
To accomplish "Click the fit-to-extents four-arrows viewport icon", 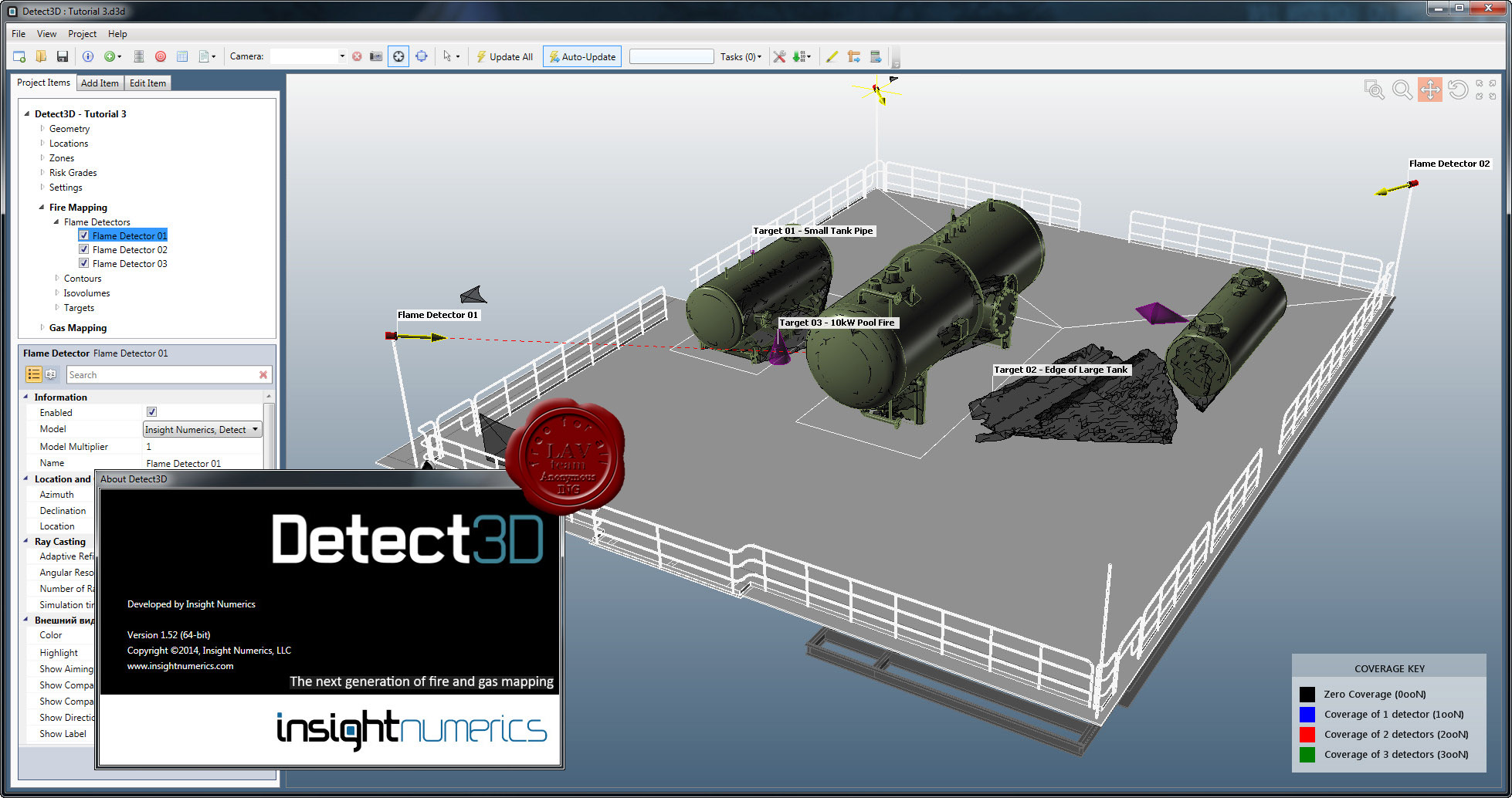I will coord(1486,90).
